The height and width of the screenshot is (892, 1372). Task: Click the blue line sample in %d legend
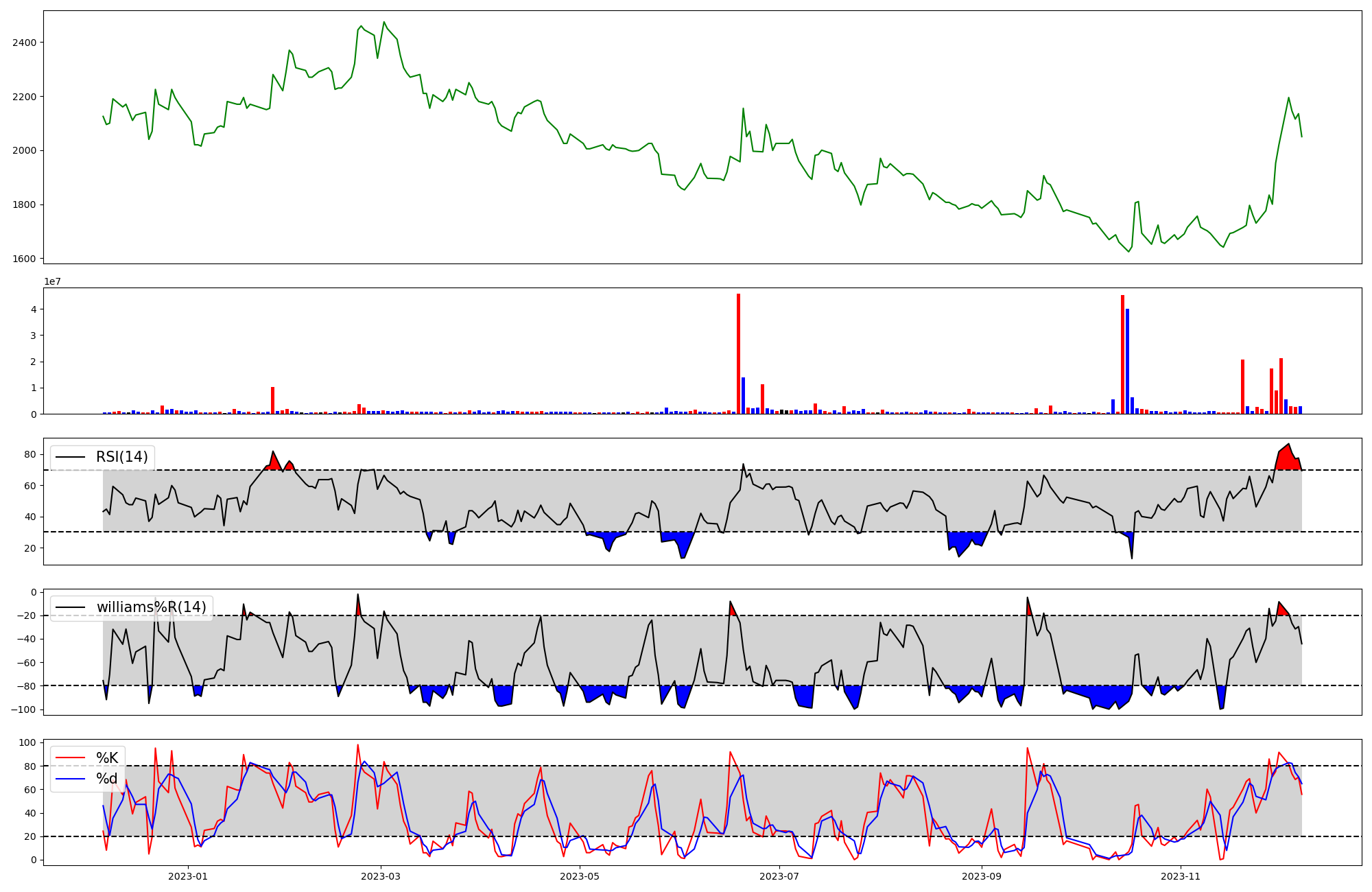(71, 779)
